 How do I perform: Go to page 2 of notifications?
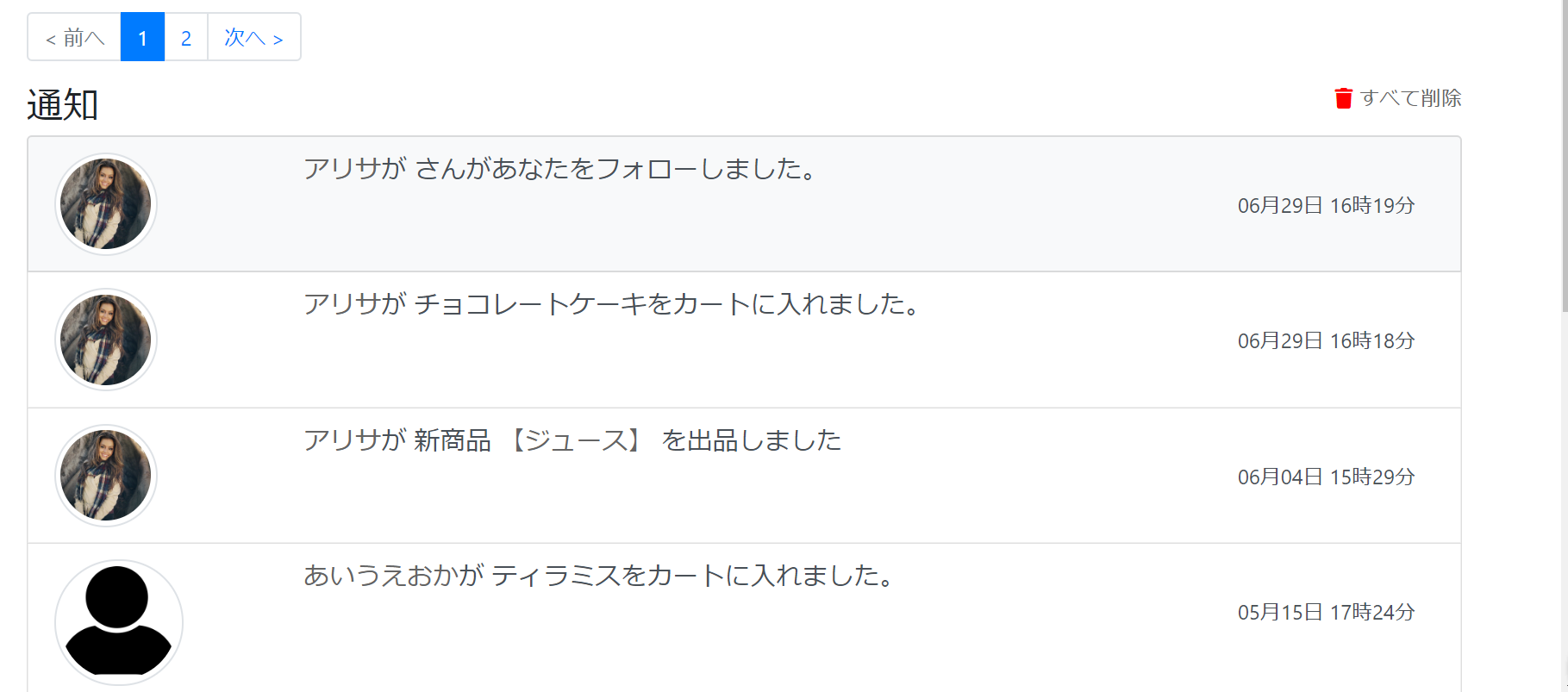tap(185, 37)
